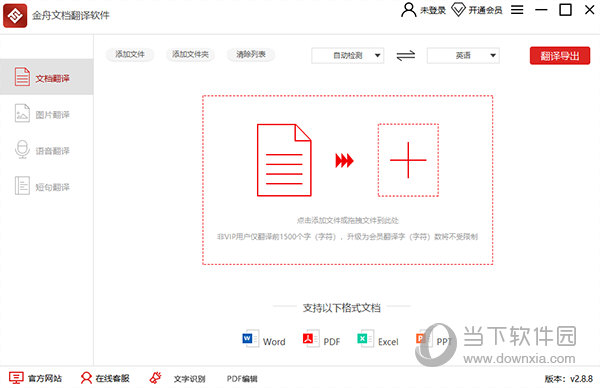Open the hamburger menu
Image resolution: width=600 pixels, height=388 pixels.
517,10
